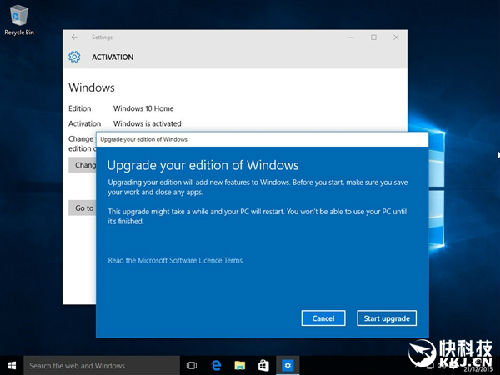
Task: Read the Microsoft Software Licence Terms link
Action: pyautogui.click(x=175, y=260)
